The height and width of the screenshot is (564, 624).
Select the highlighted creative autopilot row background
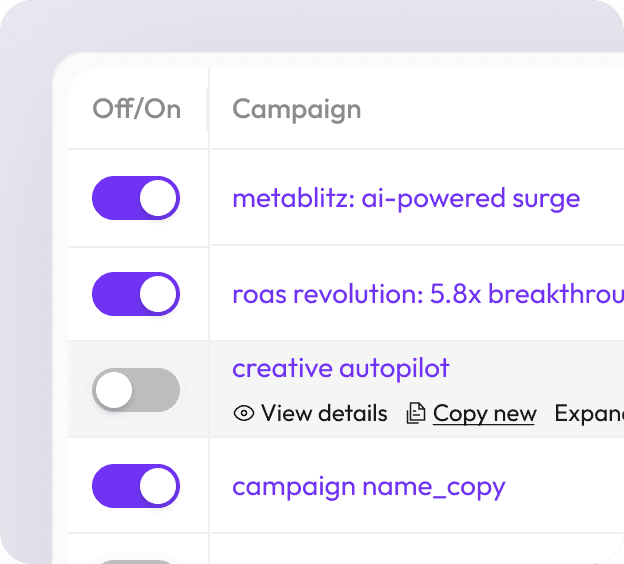346,389
